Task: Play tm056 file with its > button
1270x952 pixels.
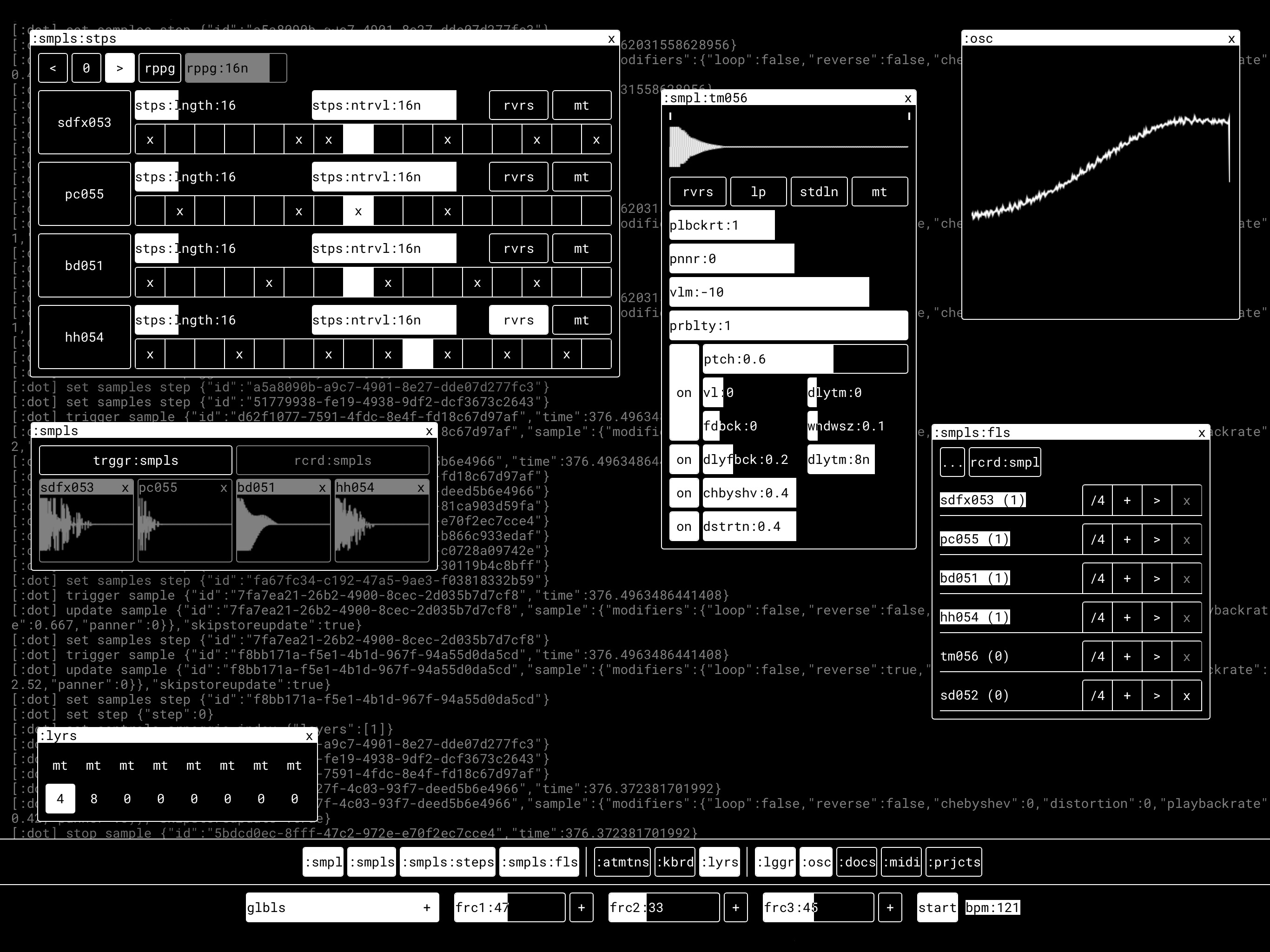Action: click(1157, 656)
